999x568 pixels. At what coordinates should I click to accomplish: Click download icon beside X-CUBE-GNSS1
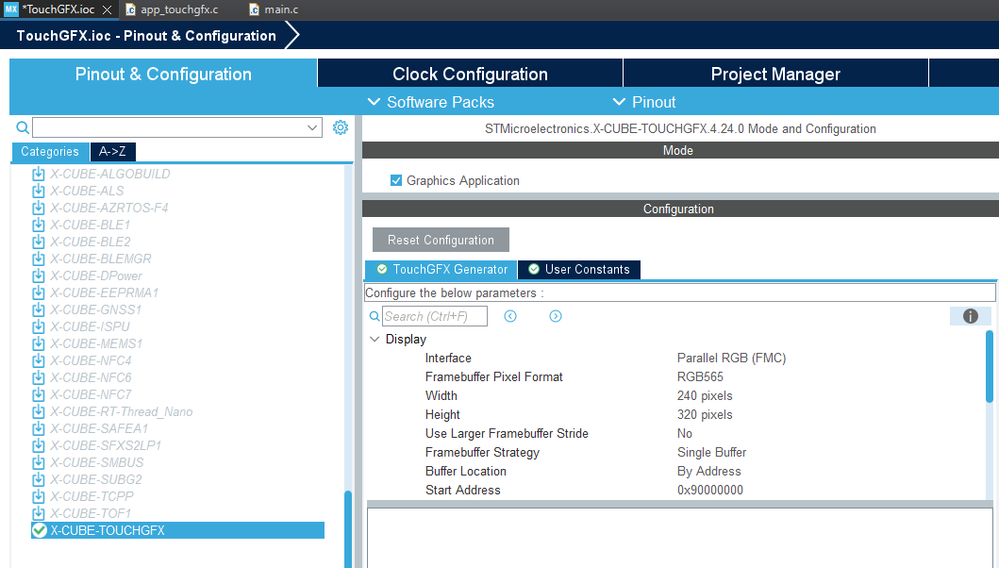[38, 309]
